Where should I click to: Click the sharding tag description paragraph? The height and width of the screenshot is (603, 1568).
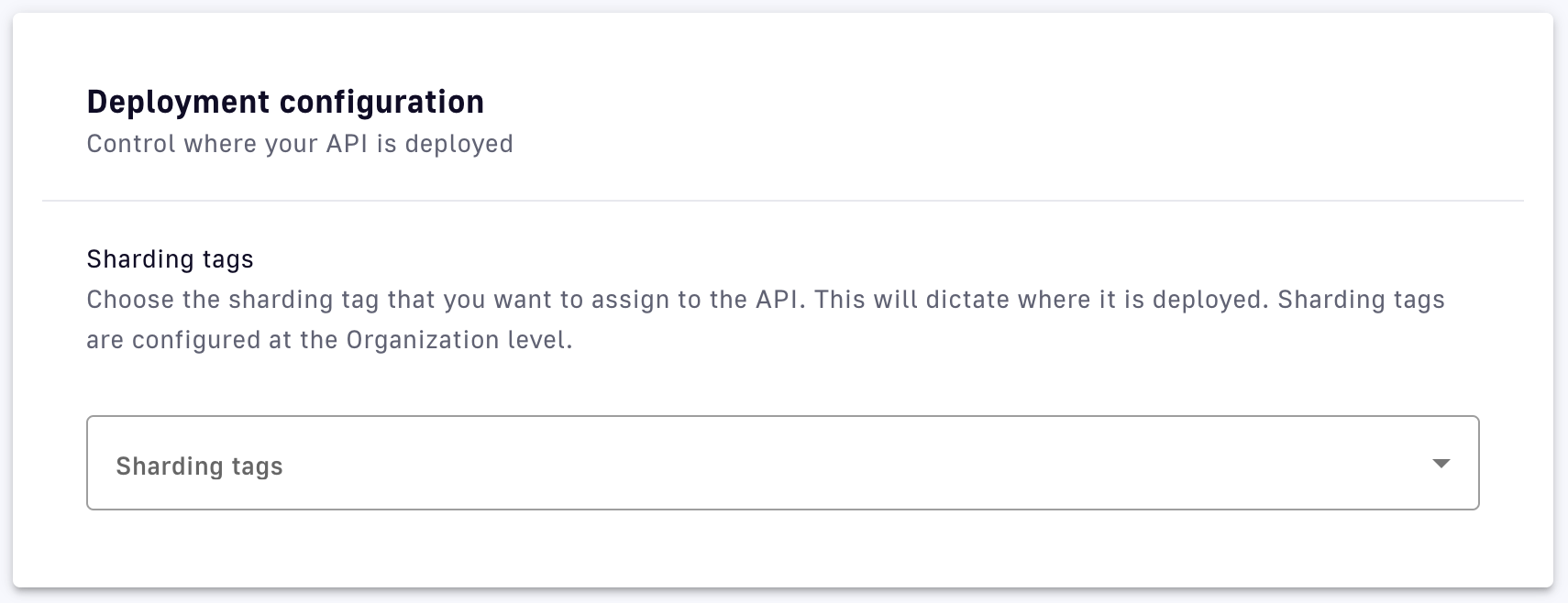pos(766,320)
